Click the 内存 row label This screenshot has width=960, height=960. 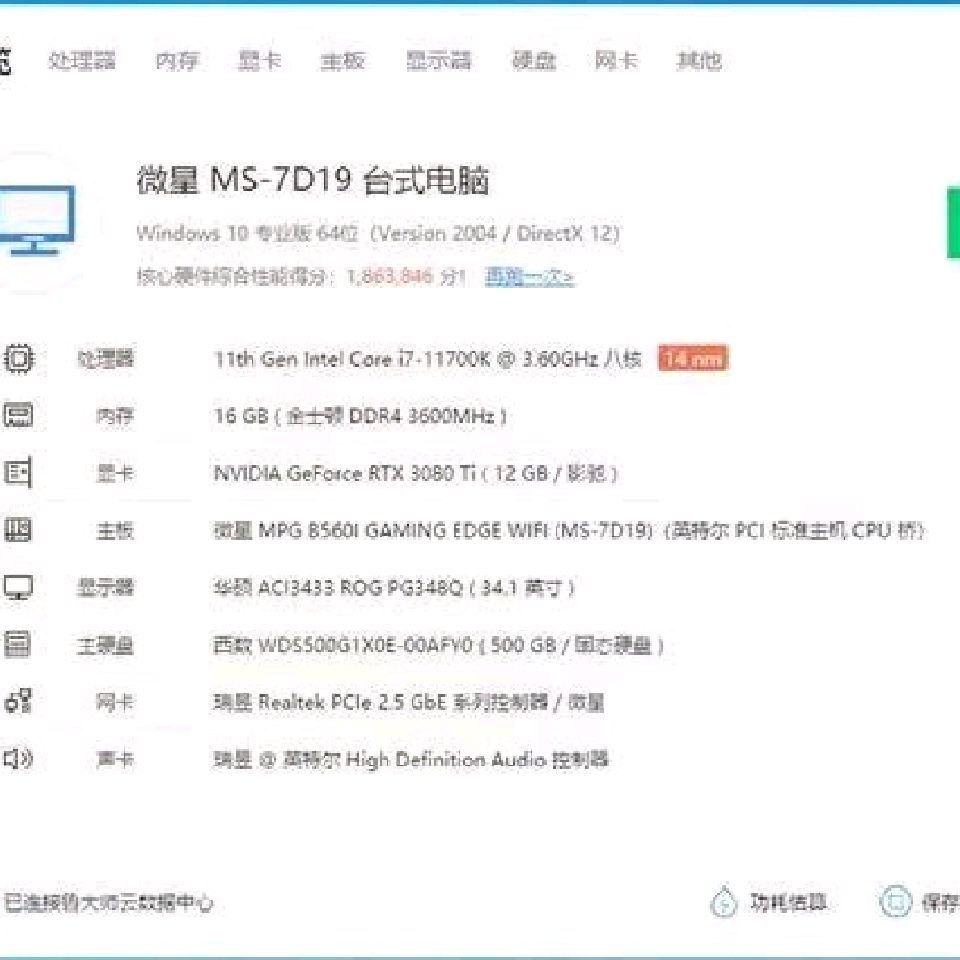(114, 416)
